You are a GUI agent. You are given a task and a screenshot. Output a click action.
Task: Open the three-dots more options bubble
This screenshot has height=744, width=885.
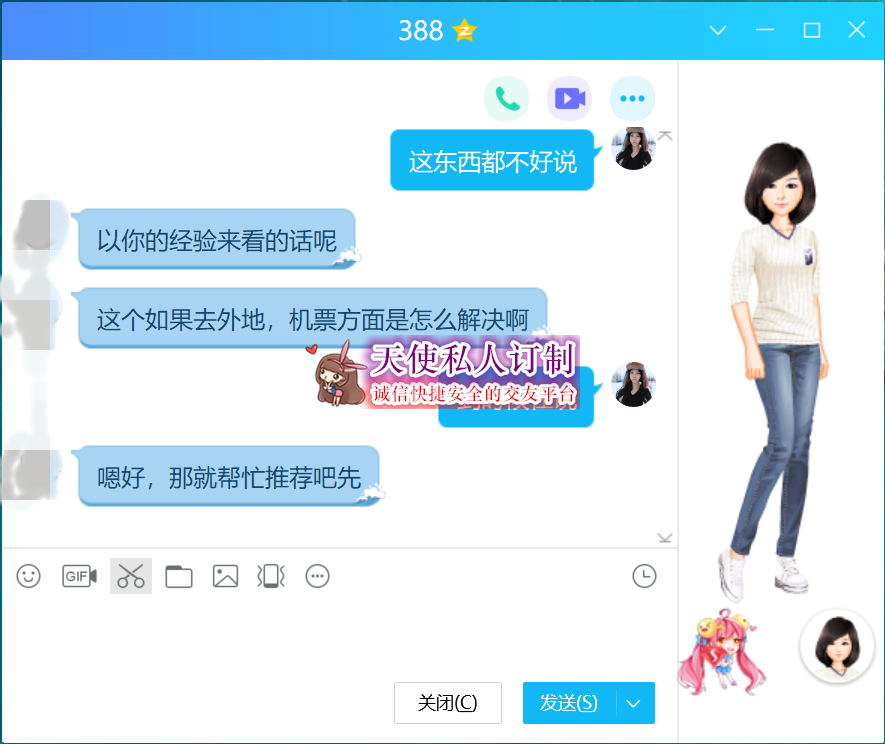click(x=632, y=98)
